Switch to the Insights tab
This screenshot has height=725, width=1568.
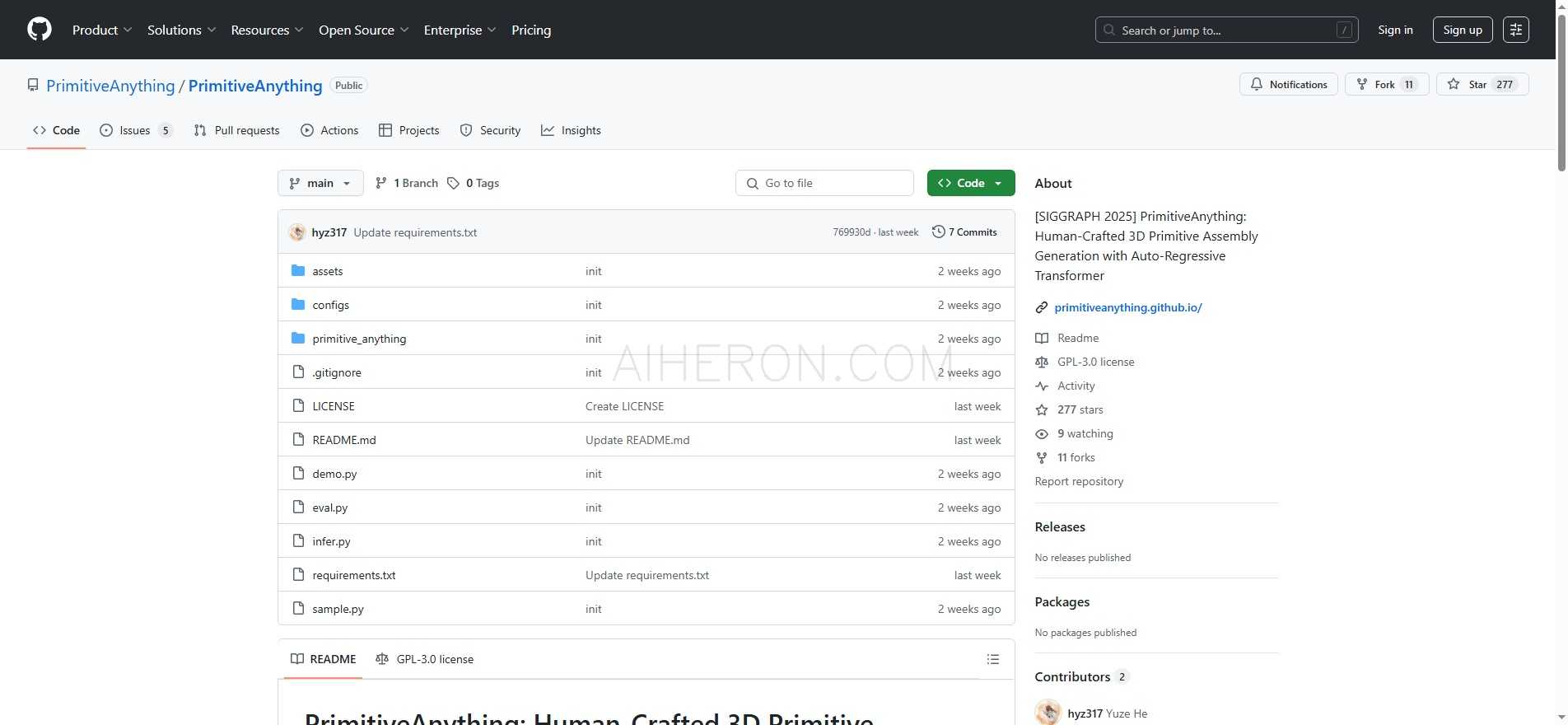pyautogui.click(x=571, y=130)
